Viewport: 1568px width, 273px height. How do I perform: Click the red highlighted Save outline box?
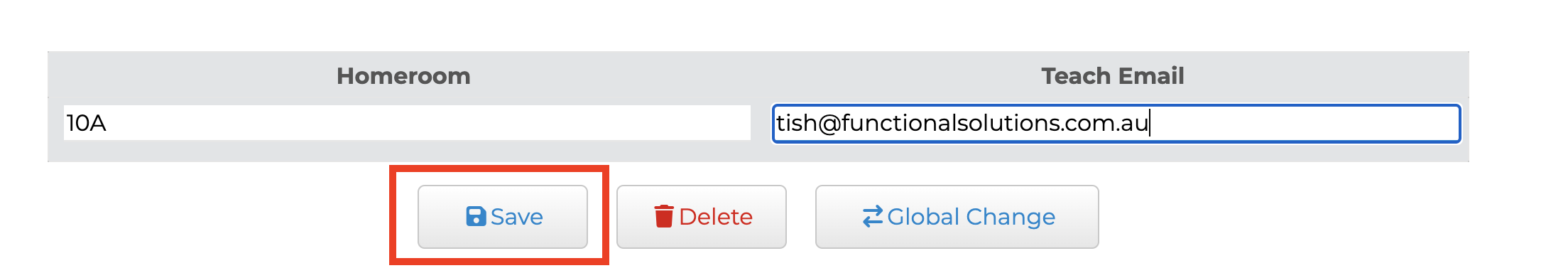coord(499,215)
